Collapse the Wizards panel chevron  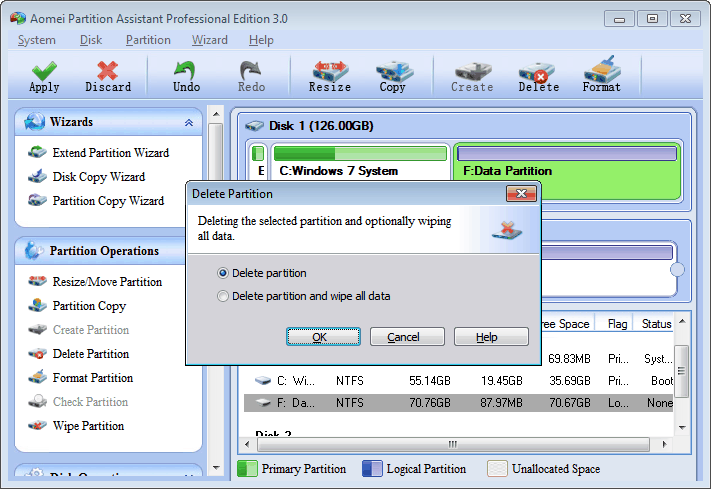pos(189,122)
